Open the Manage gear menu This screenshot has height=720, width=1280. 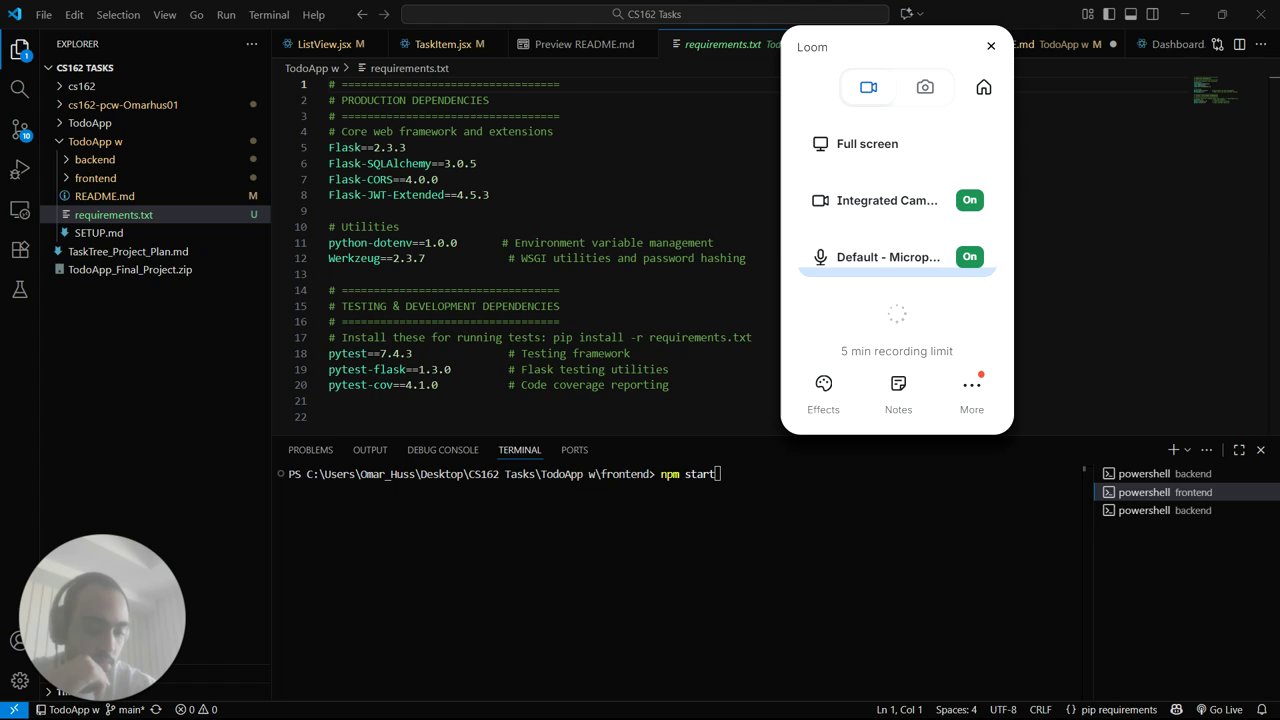click(x=19, y=681)
